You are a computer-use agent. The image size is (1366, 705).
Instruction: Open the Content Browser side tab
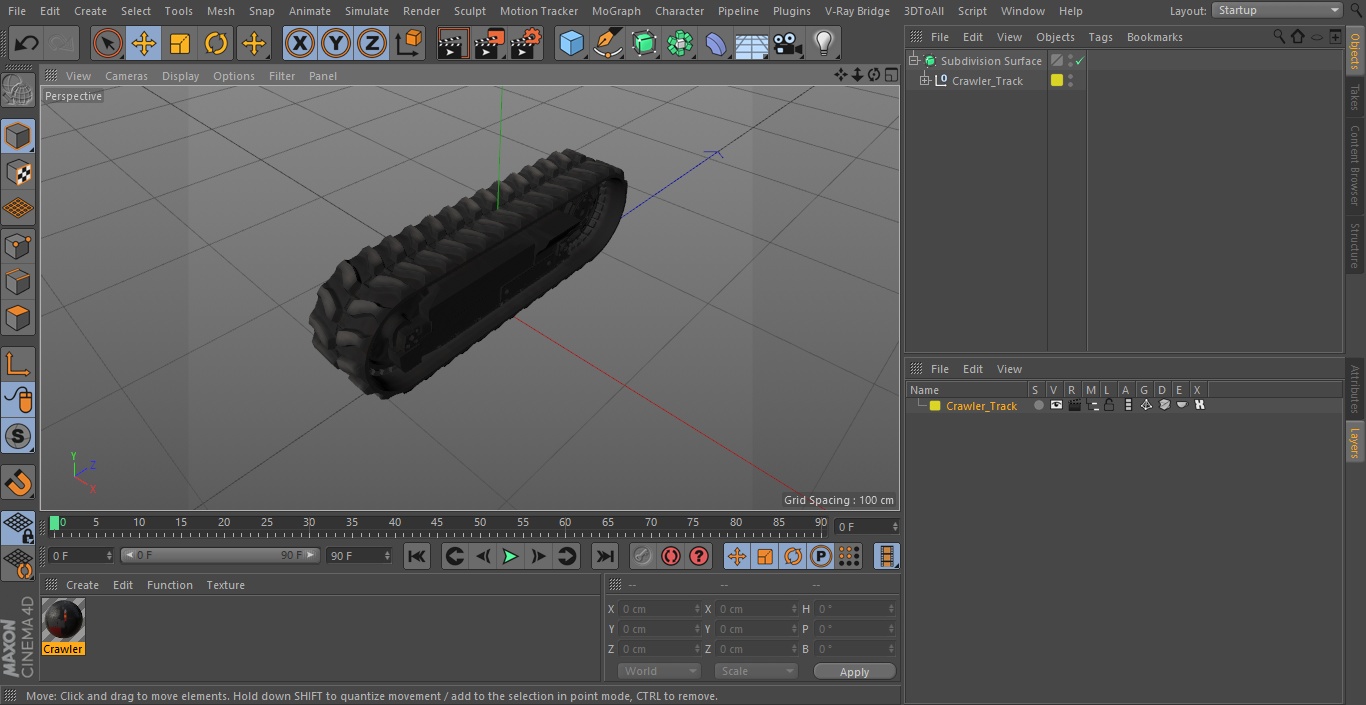pos(1355,165)
